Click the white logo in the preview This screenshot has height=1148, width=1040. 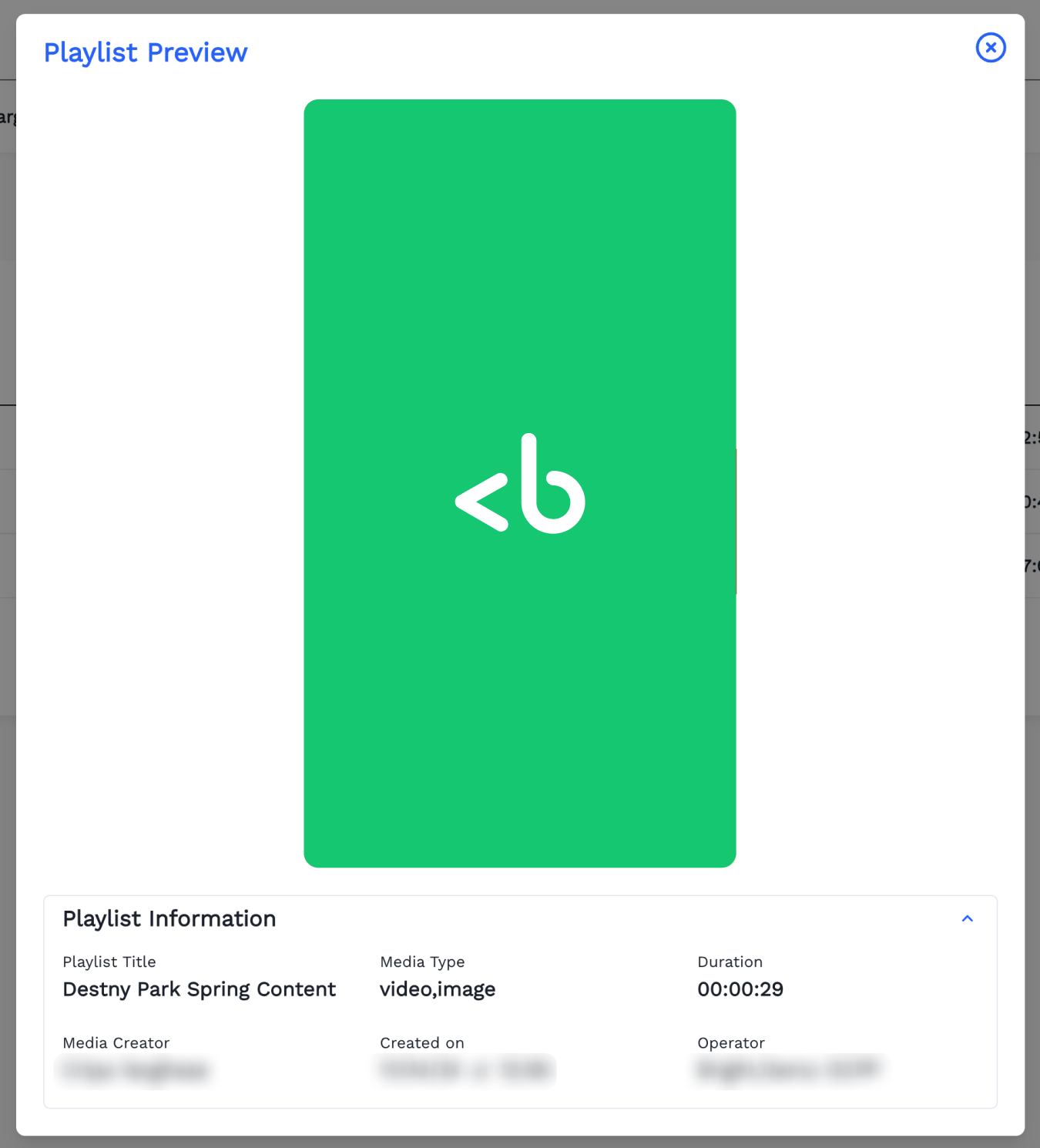click(520, 484)
